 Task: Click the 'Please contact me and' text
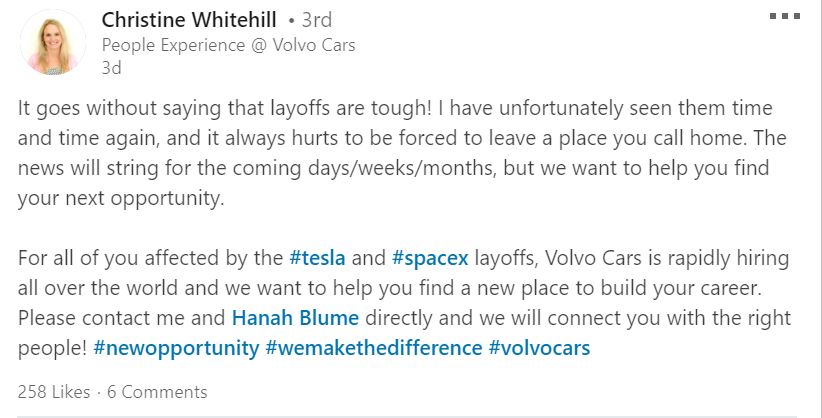coord(122,318)
